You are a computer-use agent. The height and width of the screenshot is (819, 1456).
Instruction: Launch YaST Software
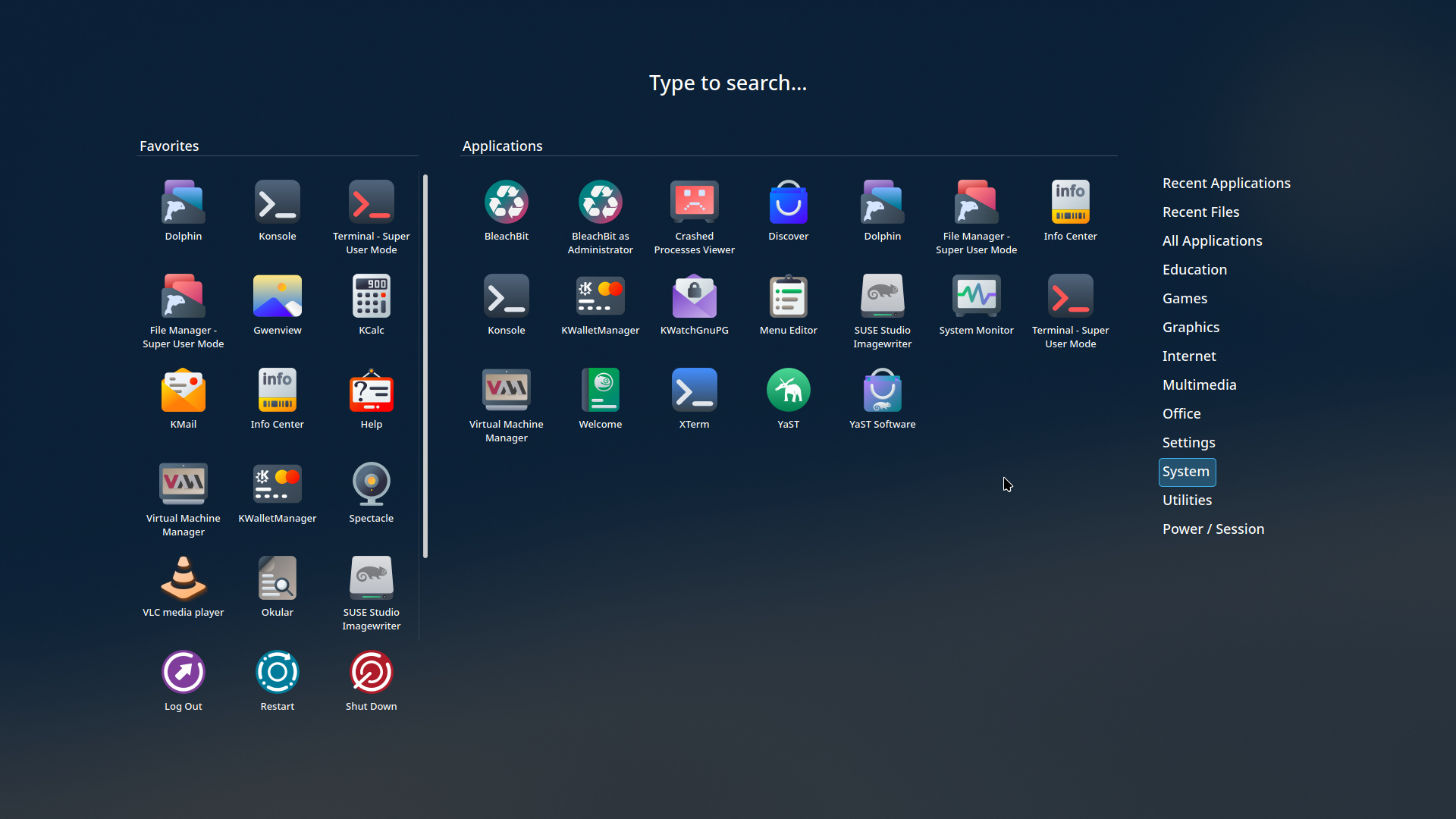[883, 399]
